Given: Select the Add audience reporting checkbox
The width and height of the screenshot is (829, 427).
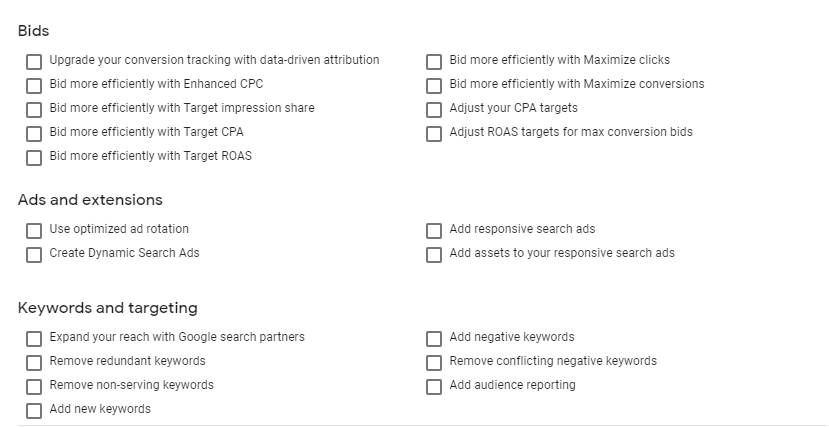Looking at the screenshot, I should [434, 386].
